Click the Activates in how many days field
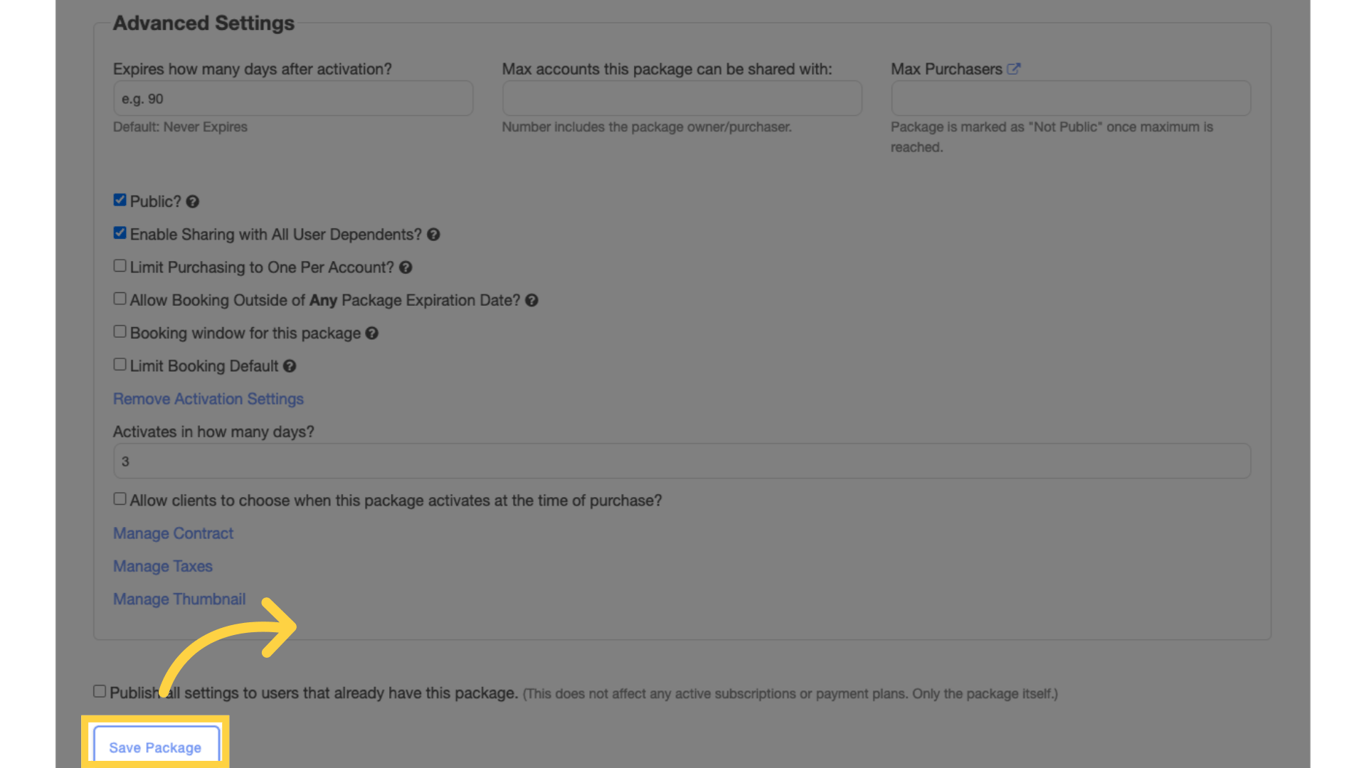 [682, 462]
